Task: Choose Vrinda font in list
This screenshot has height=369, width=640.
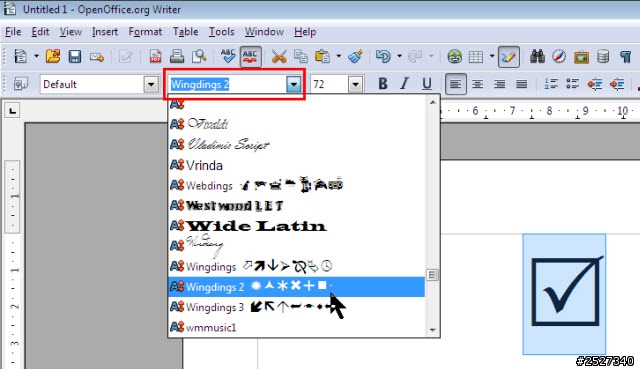Action: (x=297, y=165)
